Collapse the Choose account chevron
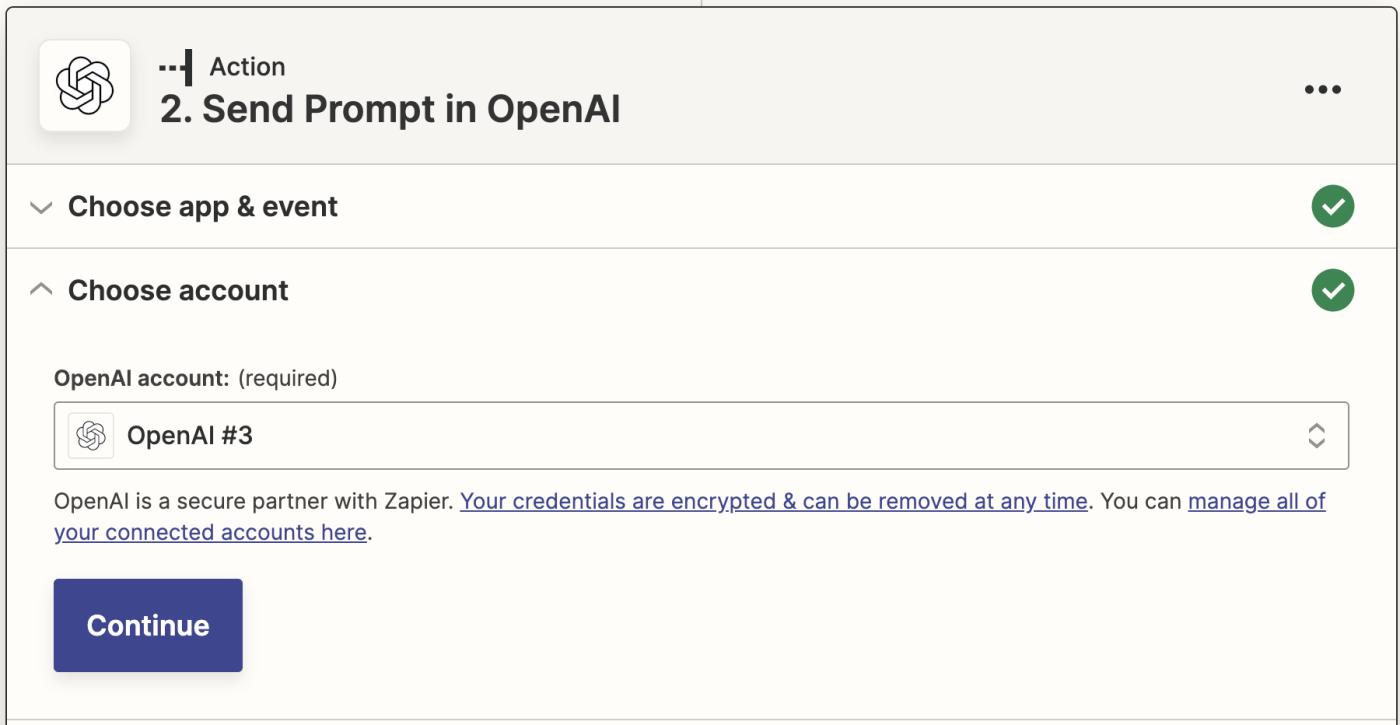 [x=41, y=290]
